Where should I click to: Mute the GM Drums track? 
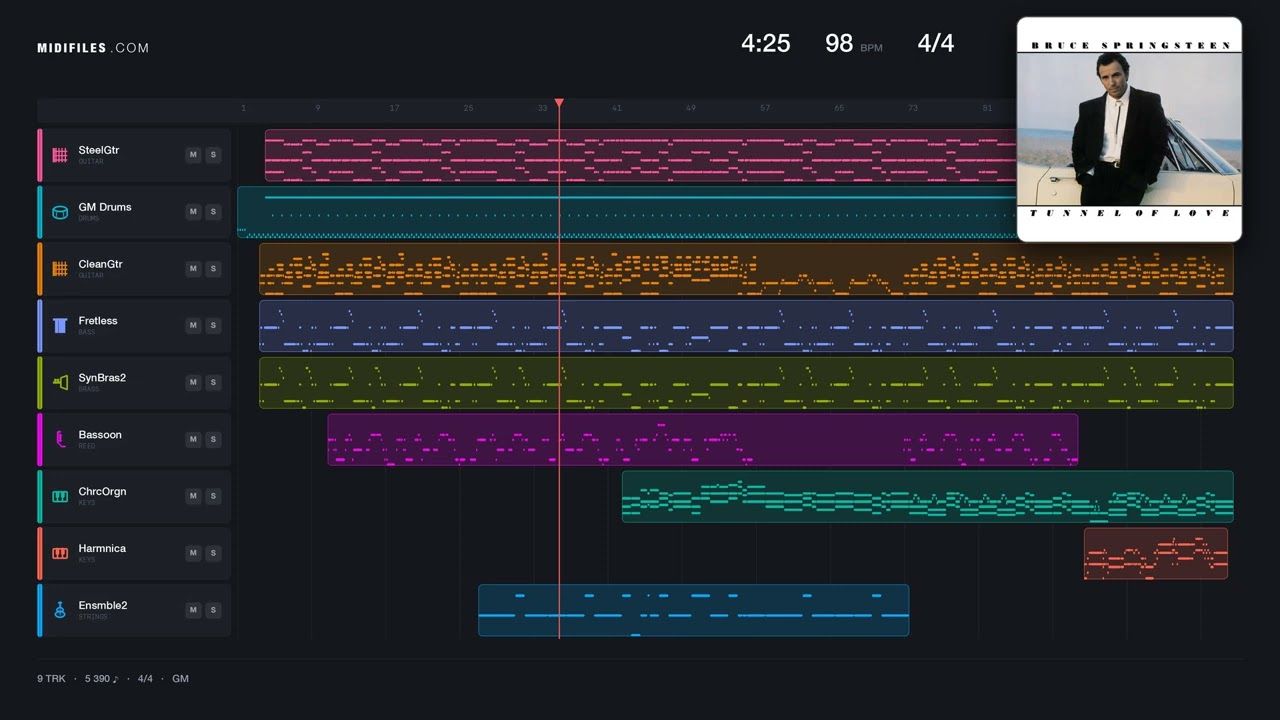pos(193,212)
